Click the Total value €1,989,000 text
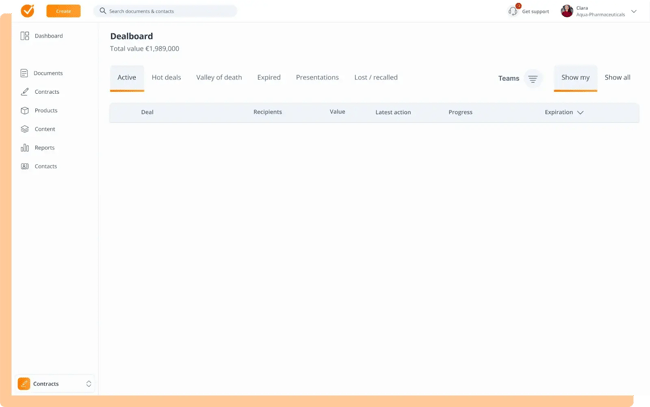 coord(144,48)
